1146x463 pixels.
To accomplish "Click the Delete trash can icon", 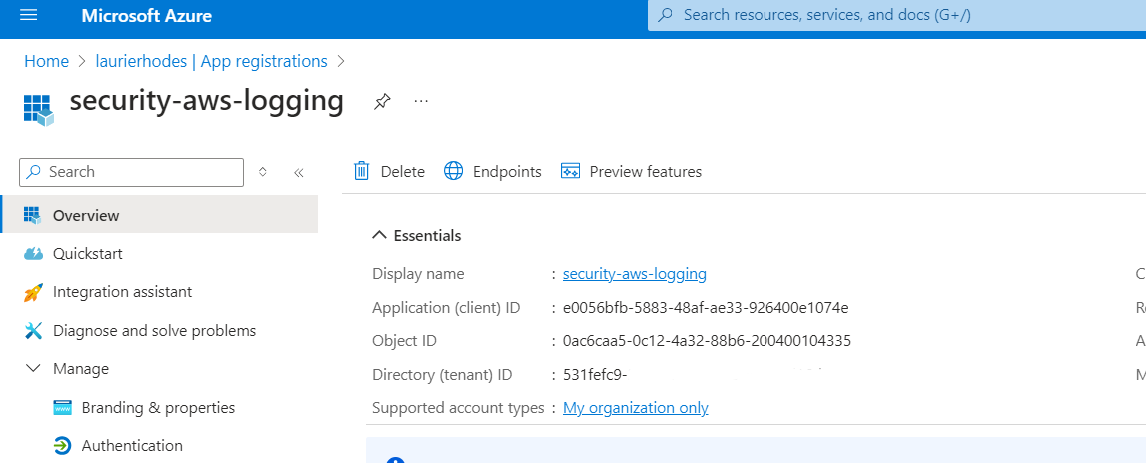I will pyautogui.click(x=362, y=171).
